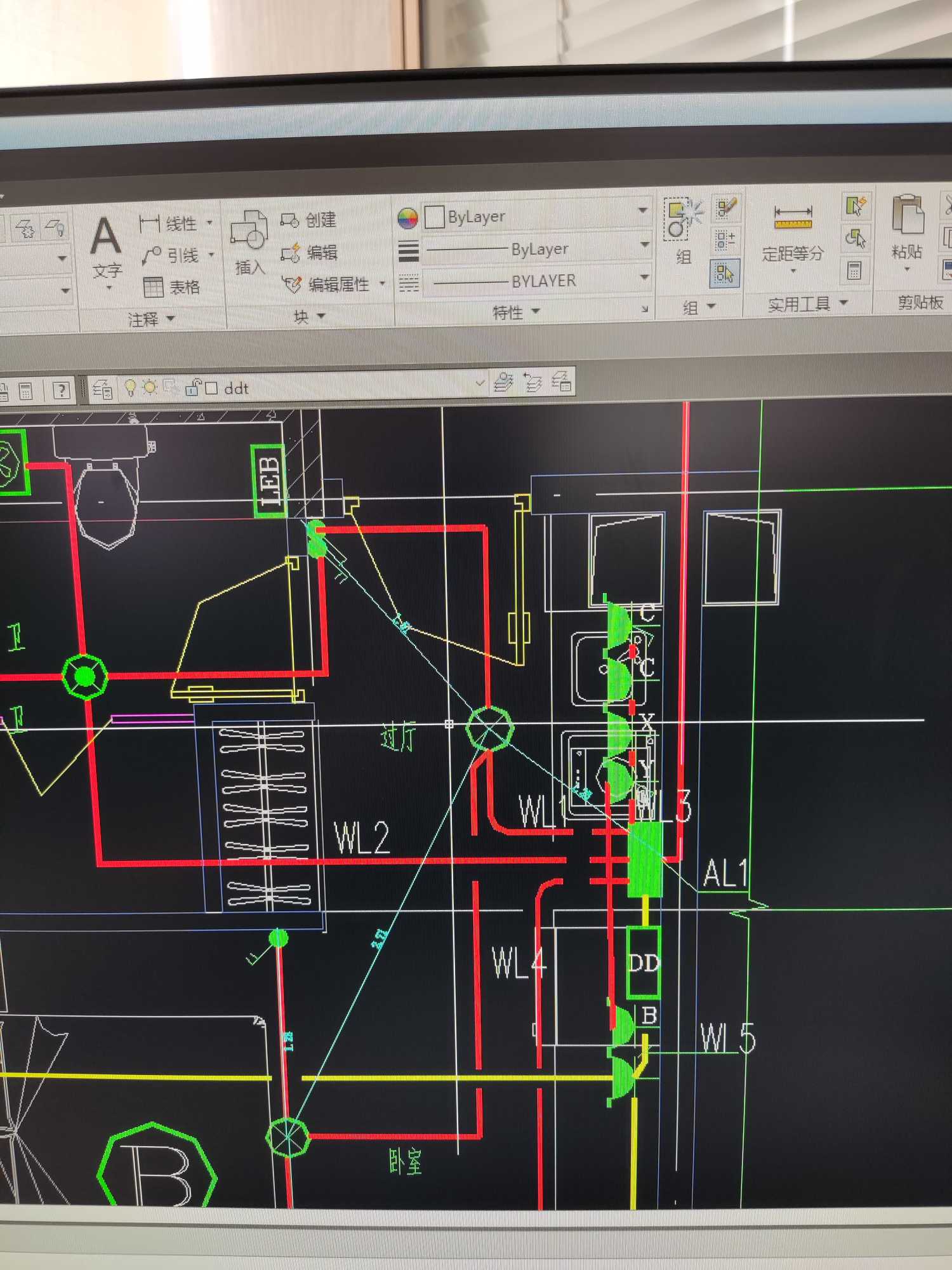
Task: Select the green LEB box in drawing
Action: click(x=268, y=481)
